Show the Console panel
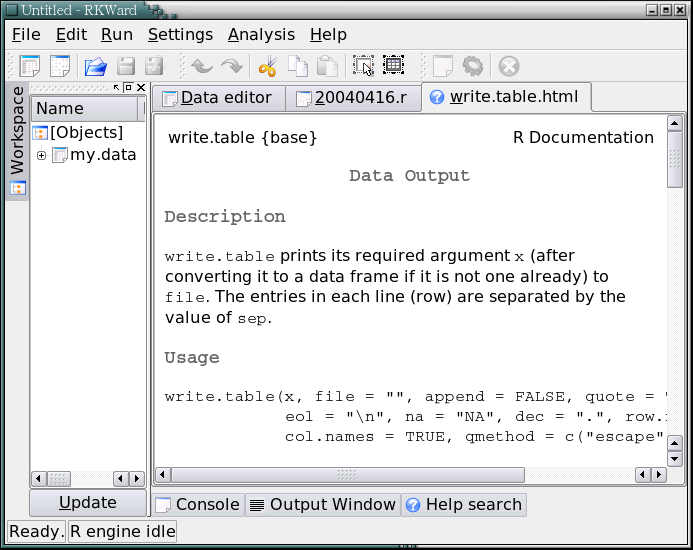Image resolution: width=693 pixels, height=550 pixels. pos(197,504)
